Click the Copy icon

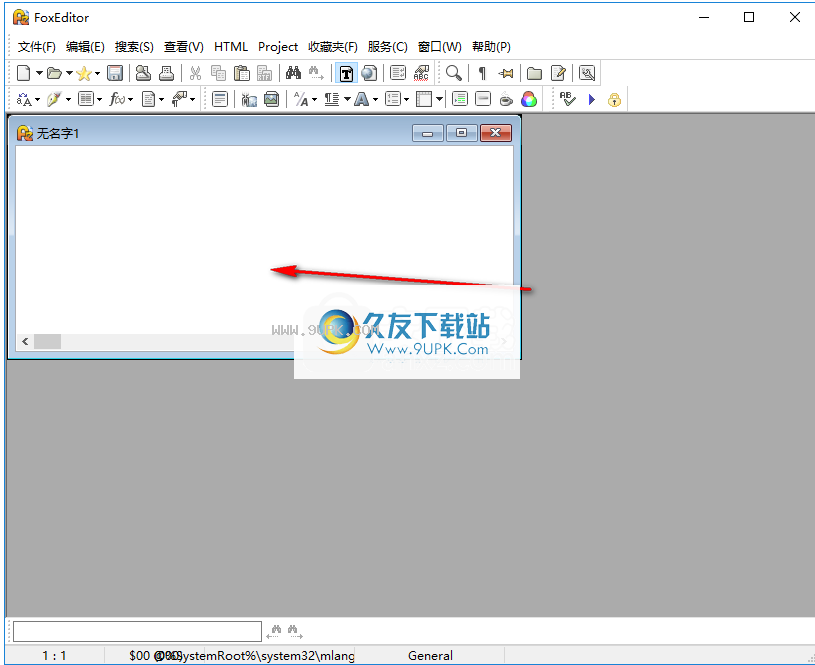click(x=218, y=73)
